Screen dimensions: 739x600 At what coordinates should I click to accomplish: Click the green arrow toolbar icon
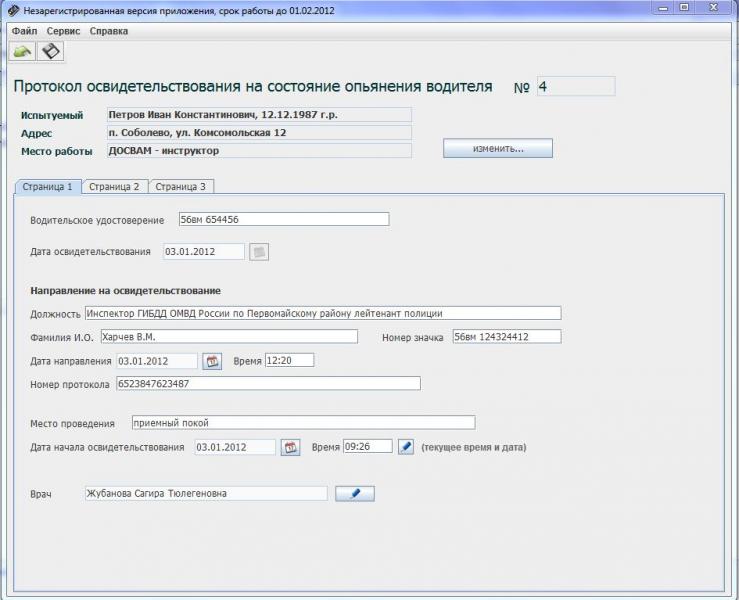coord(22,51)
